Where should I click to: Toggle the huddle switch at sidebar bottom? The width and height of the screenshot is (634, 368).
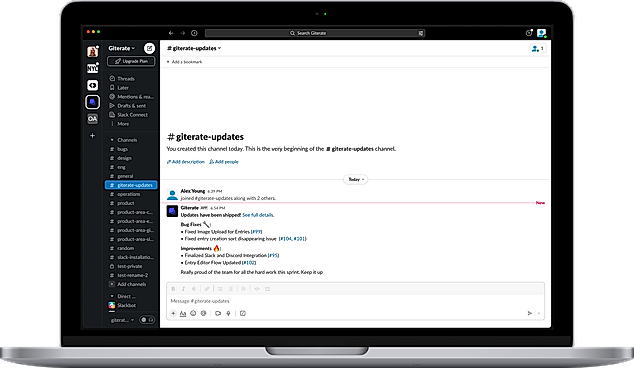click(147, 320)
